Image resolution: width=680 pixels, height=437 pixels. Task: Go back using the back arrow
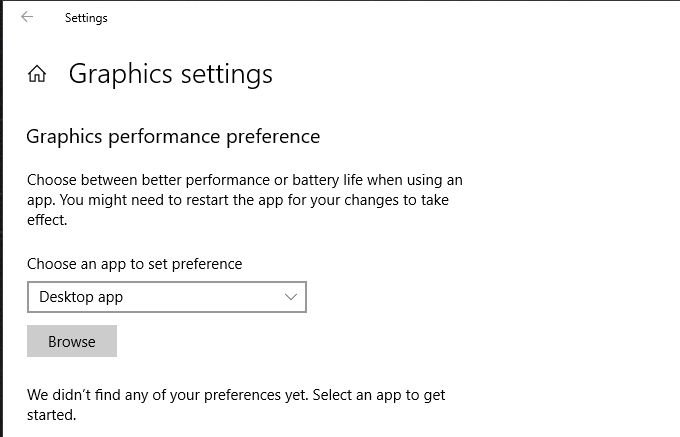27,17
